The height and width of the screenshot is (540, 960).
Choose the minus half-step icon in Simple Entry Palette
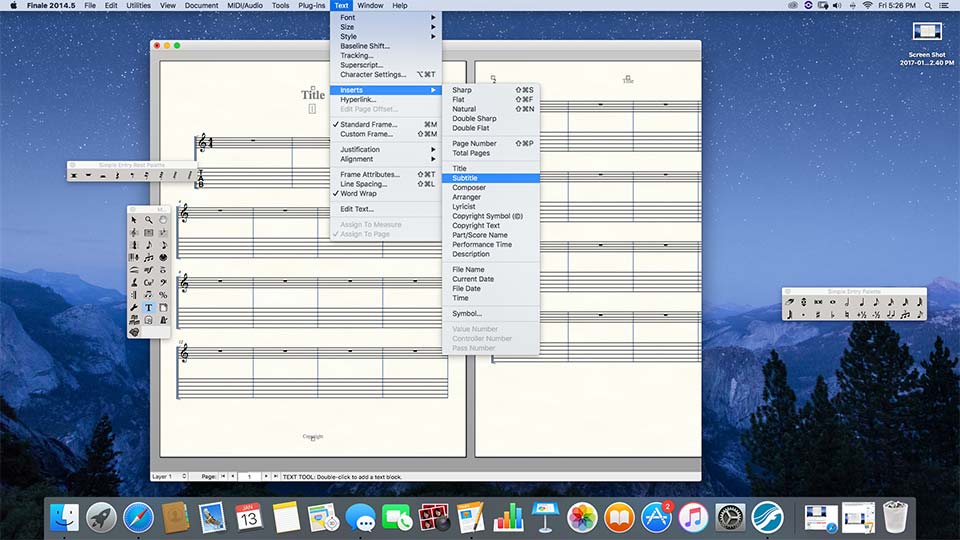[876, 315]
